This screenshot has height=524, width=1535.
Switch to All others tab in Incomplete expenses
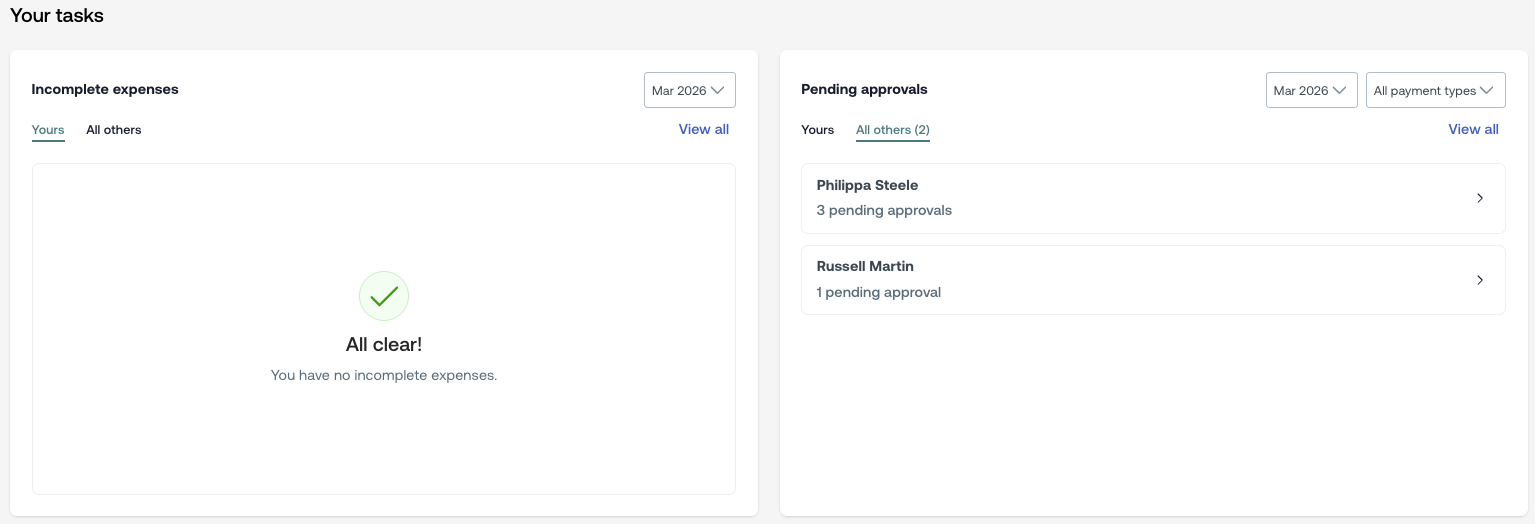tap(114, 130)
